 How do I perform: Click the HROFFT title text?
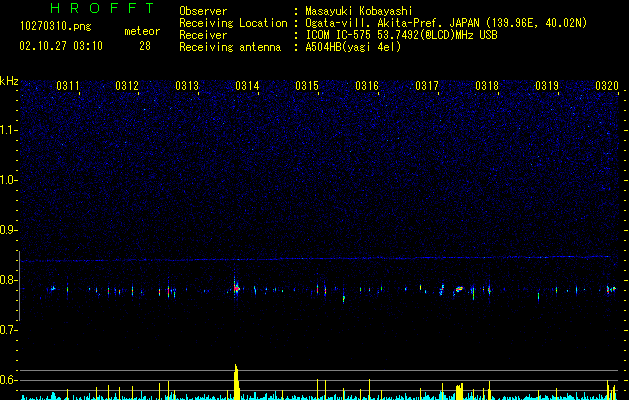click(103, 8)
